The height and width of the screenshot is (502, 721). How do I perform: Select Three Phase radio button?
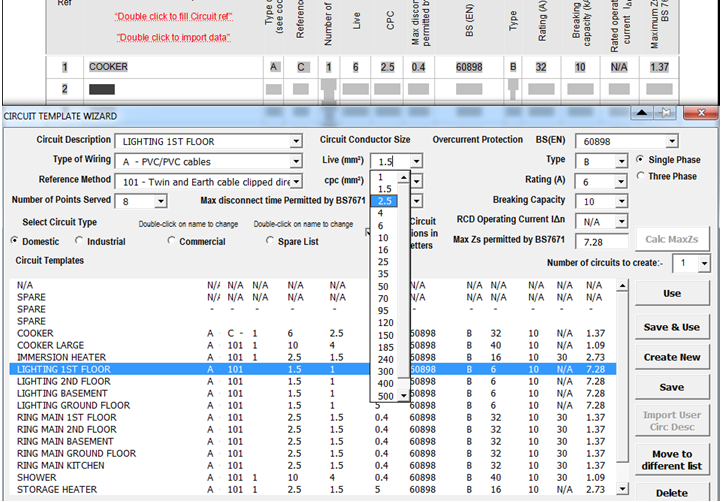pos(642,177)
